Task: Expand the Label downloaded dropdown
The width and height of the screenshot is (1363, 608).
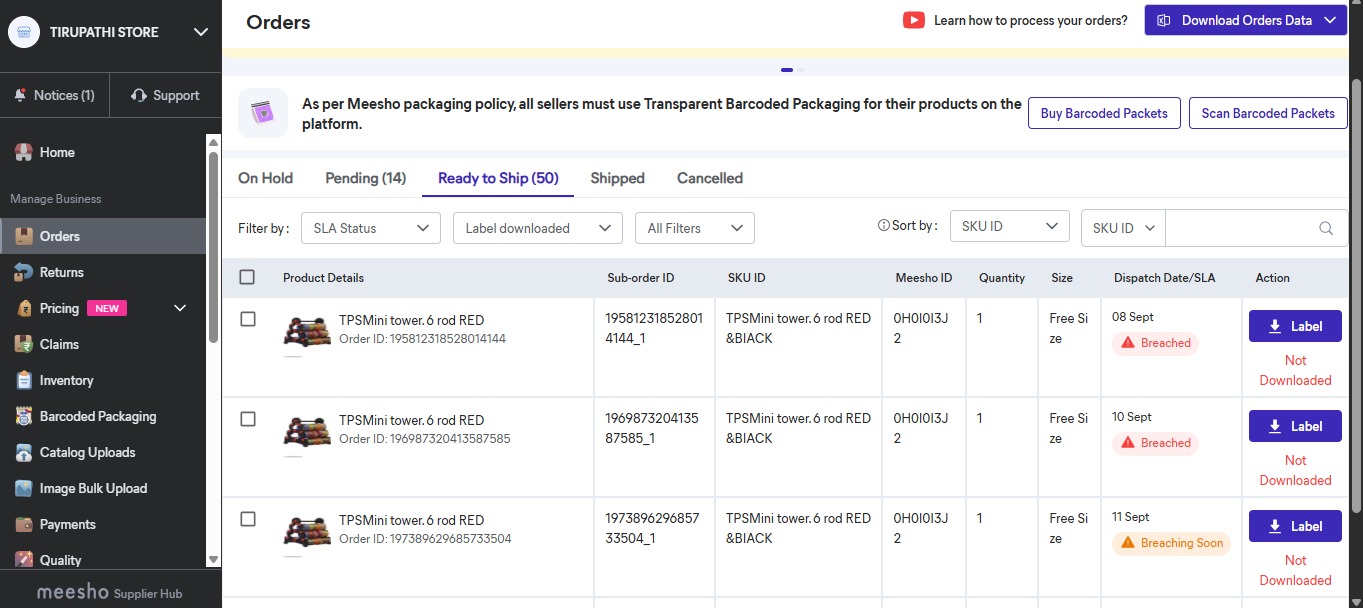Action: (x=537, y=228)
